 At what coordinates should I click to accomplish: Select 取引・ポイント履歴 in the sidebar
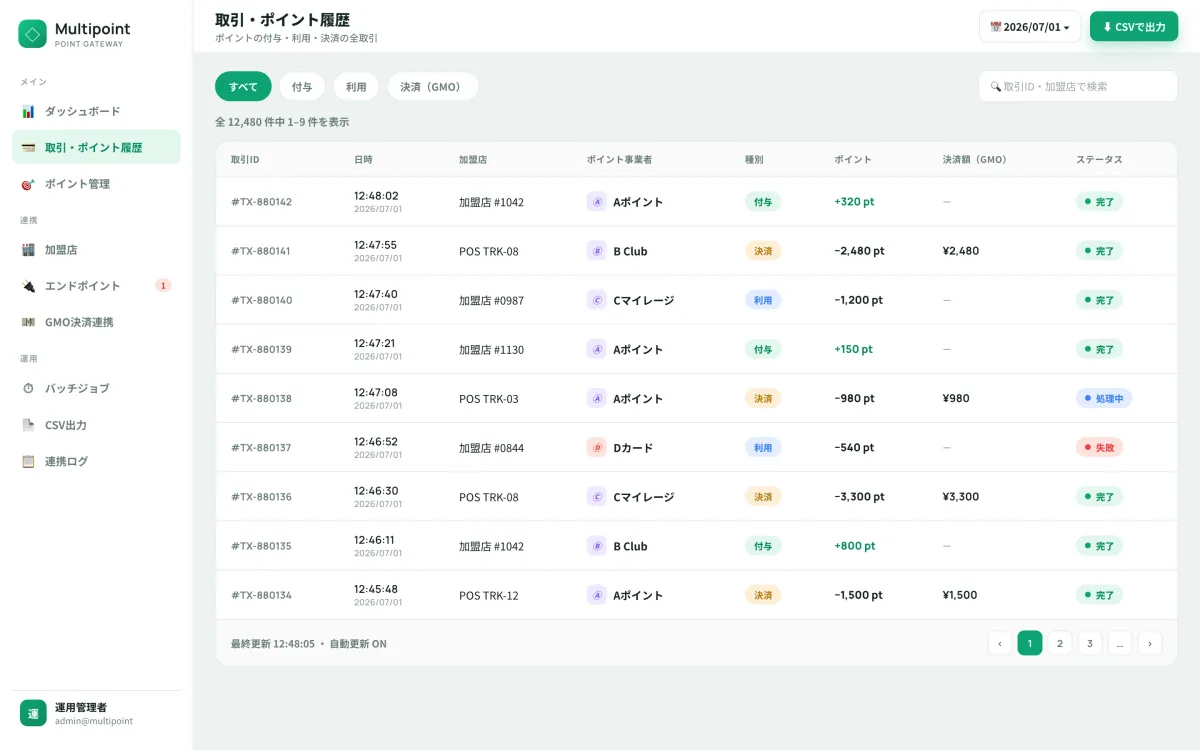[x=96, y=147]
